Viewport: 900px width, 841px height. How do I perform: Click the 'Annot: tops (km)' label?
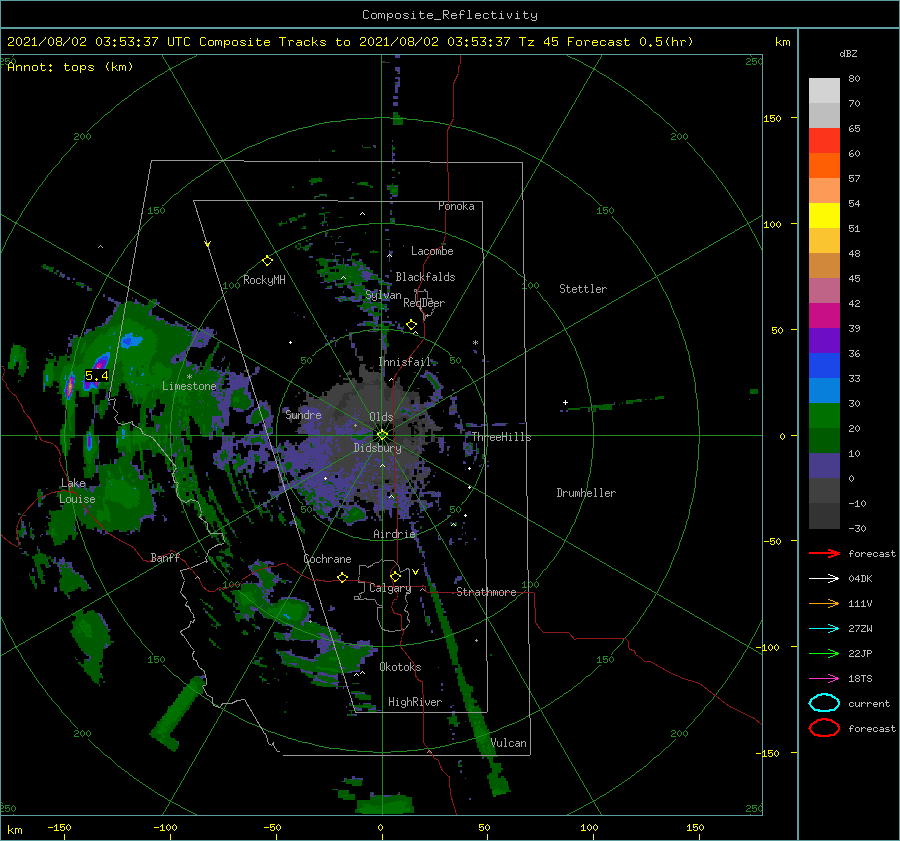coord(70,67)
